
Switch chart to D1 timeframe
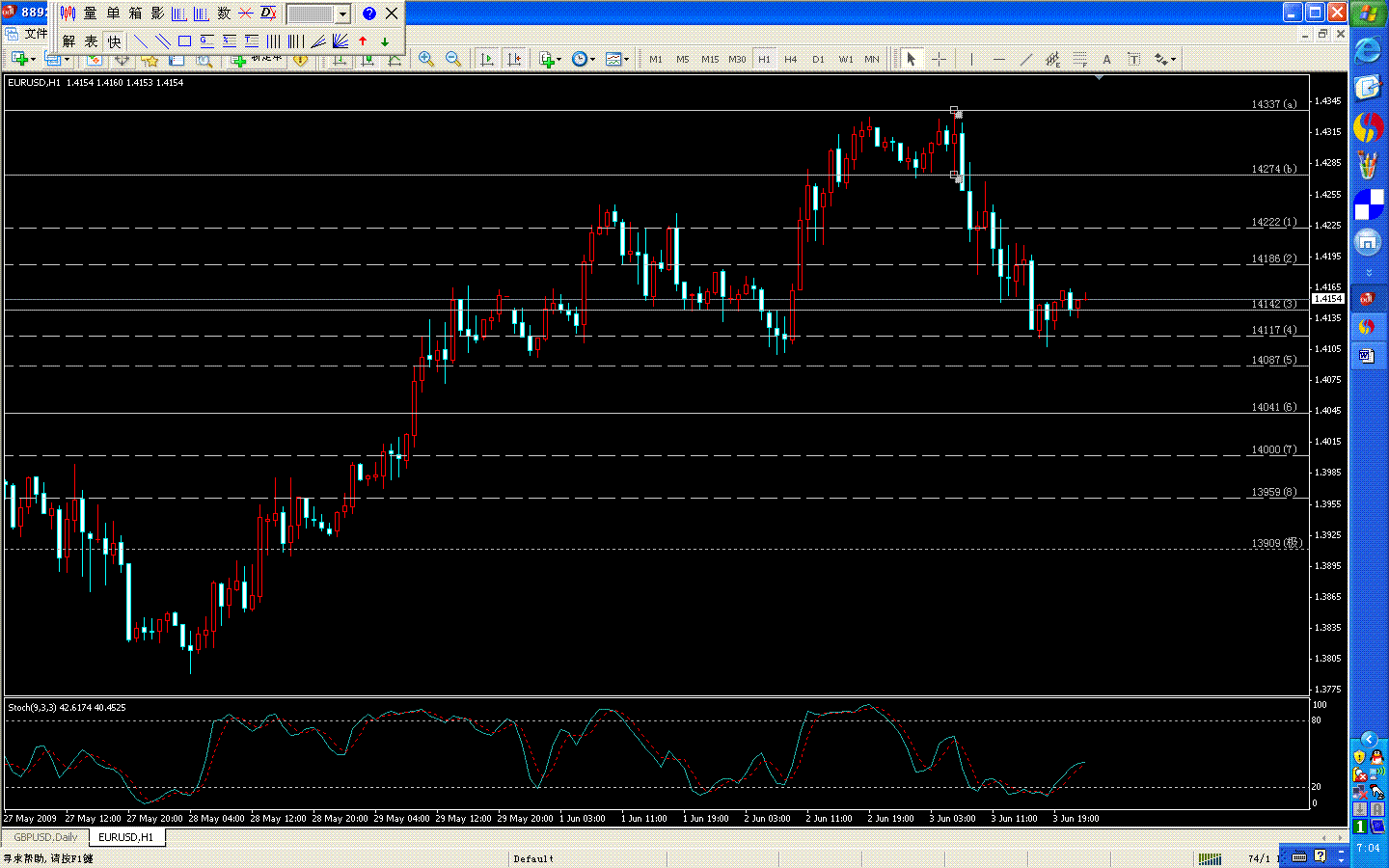click(818, 60)
